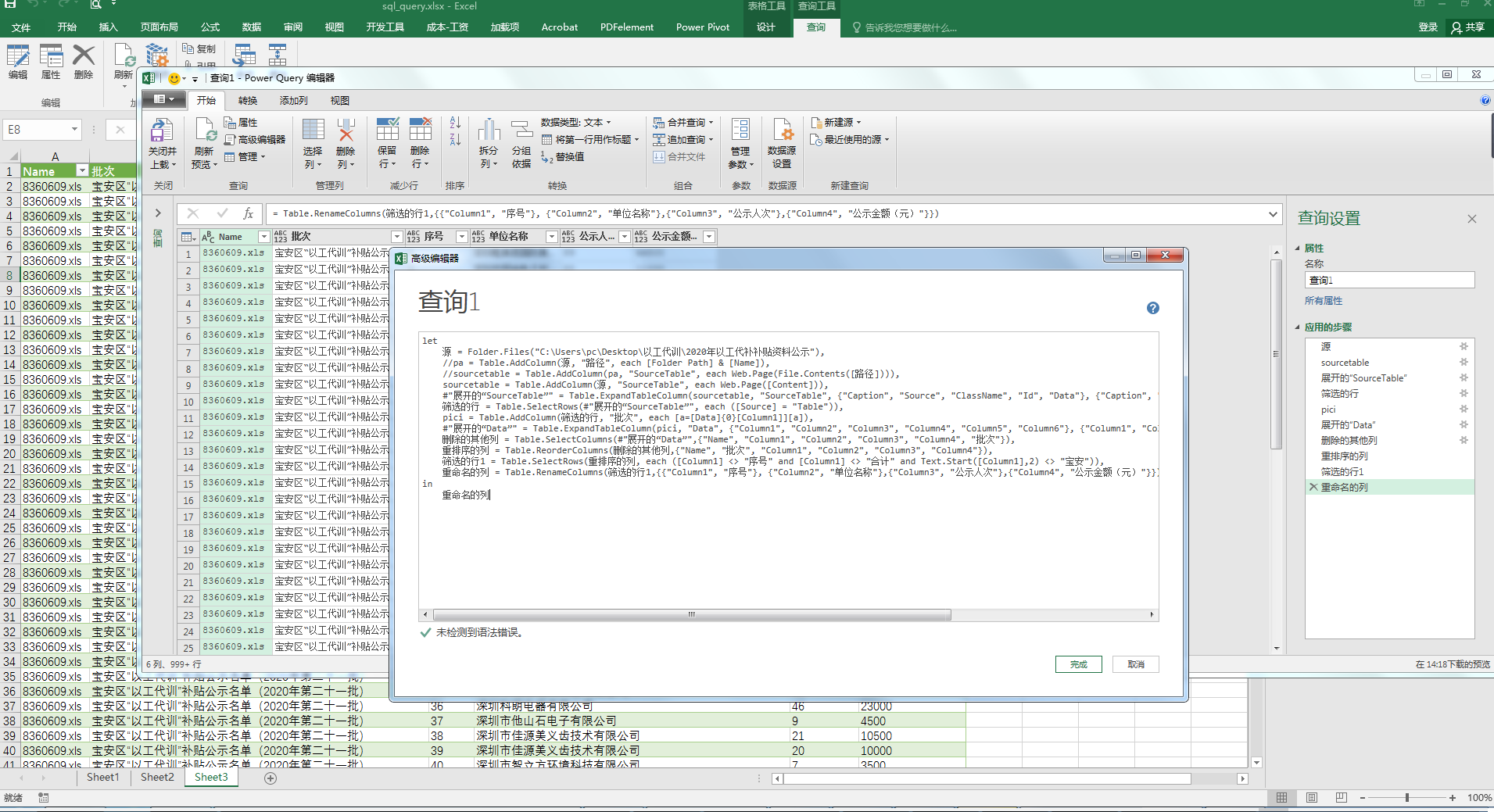Open the filter dropdown of the 单位名称 column
The image size is (1494, 812).
[551, 237]
